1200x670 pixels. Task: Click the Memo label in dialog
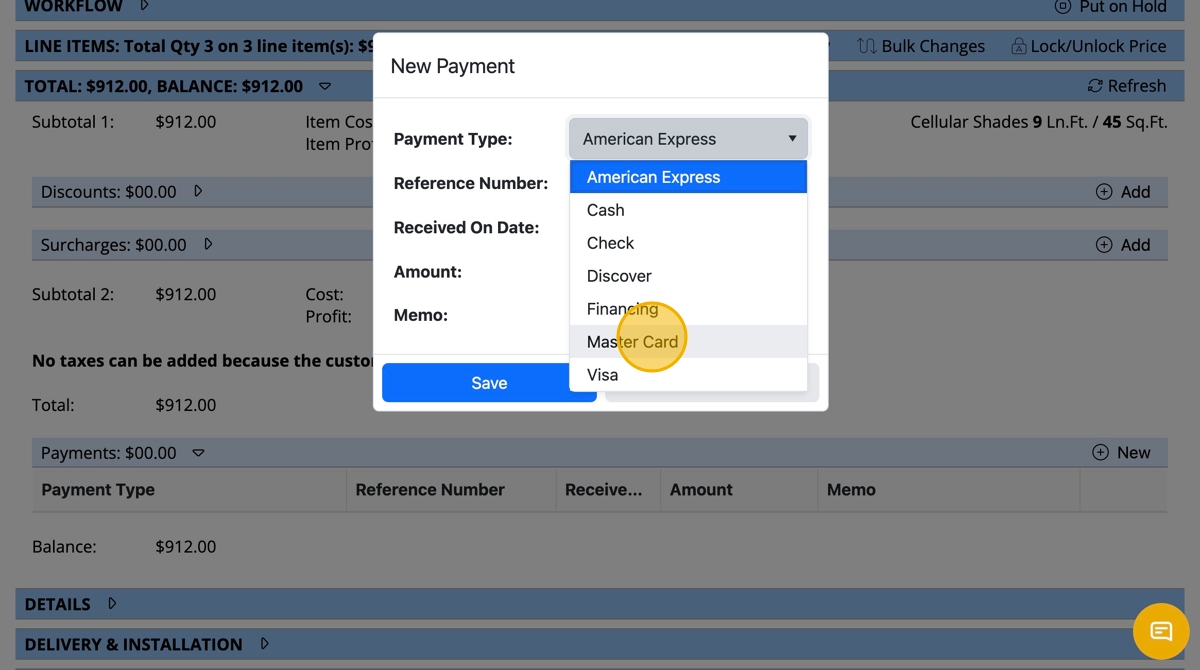click(x=421, y=315)
